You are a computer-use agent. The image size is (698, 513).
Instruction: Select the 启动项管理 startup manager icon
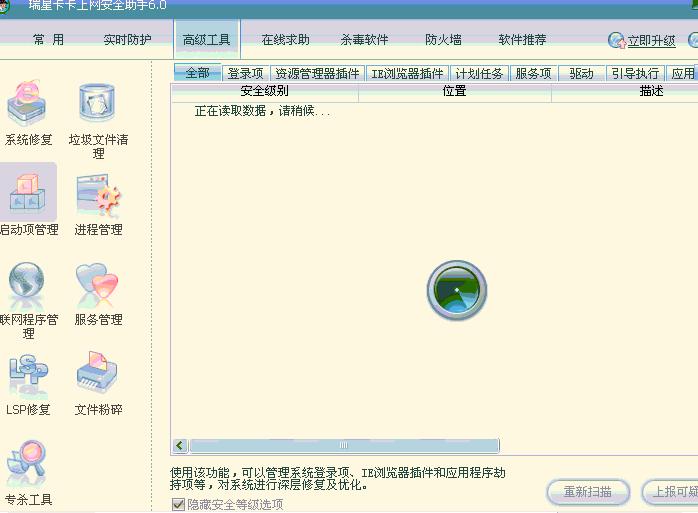click(28, 193)
